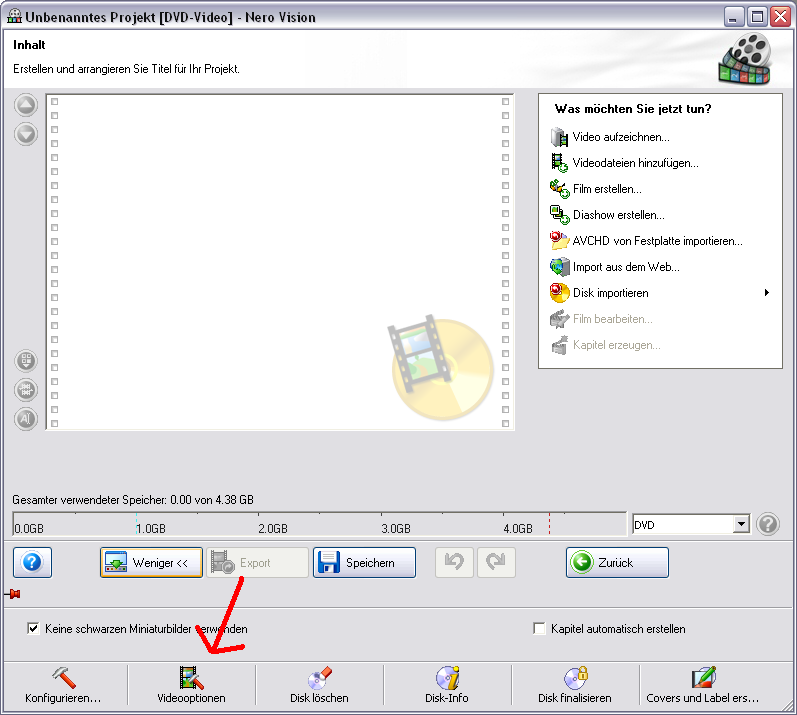Open the DVD disc type dropdown
Image resolution: width=797 pixels, height=715 pixels.
point(741,524)
